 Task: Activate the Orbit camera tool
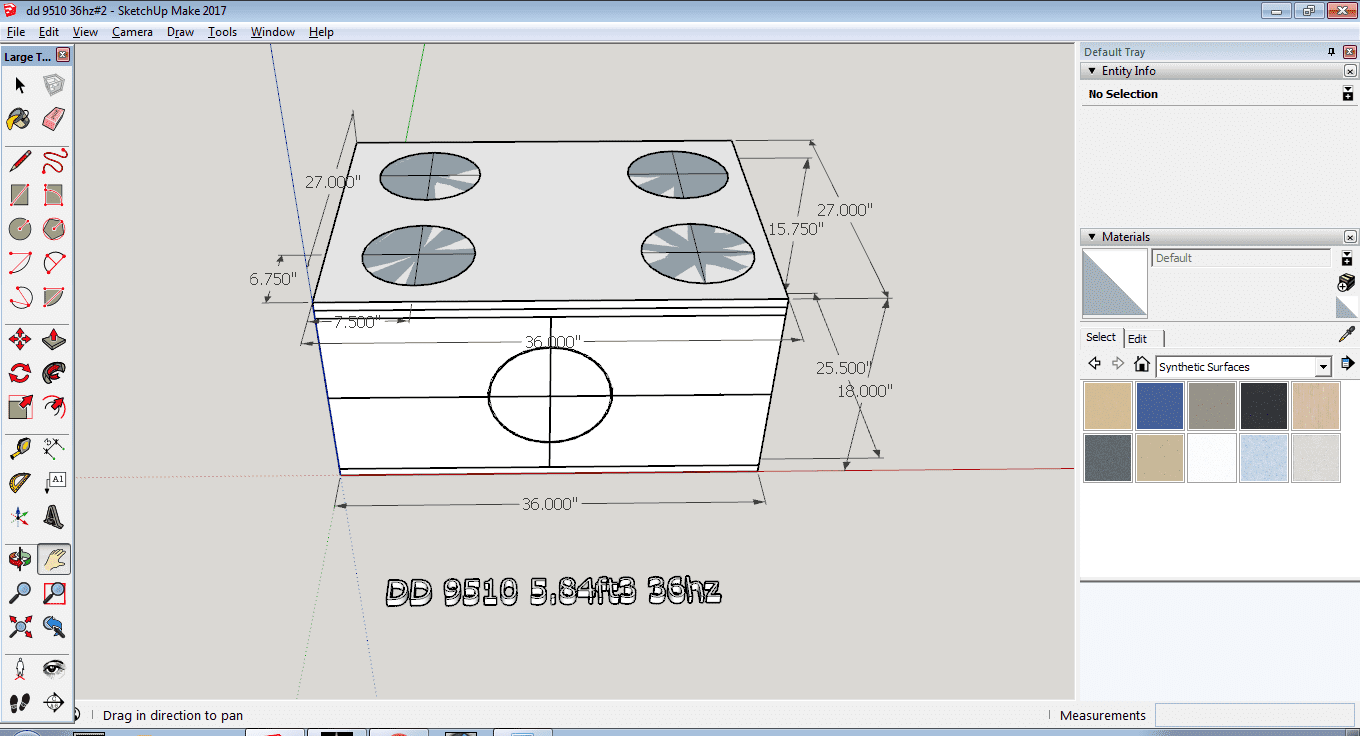(20, 559)
